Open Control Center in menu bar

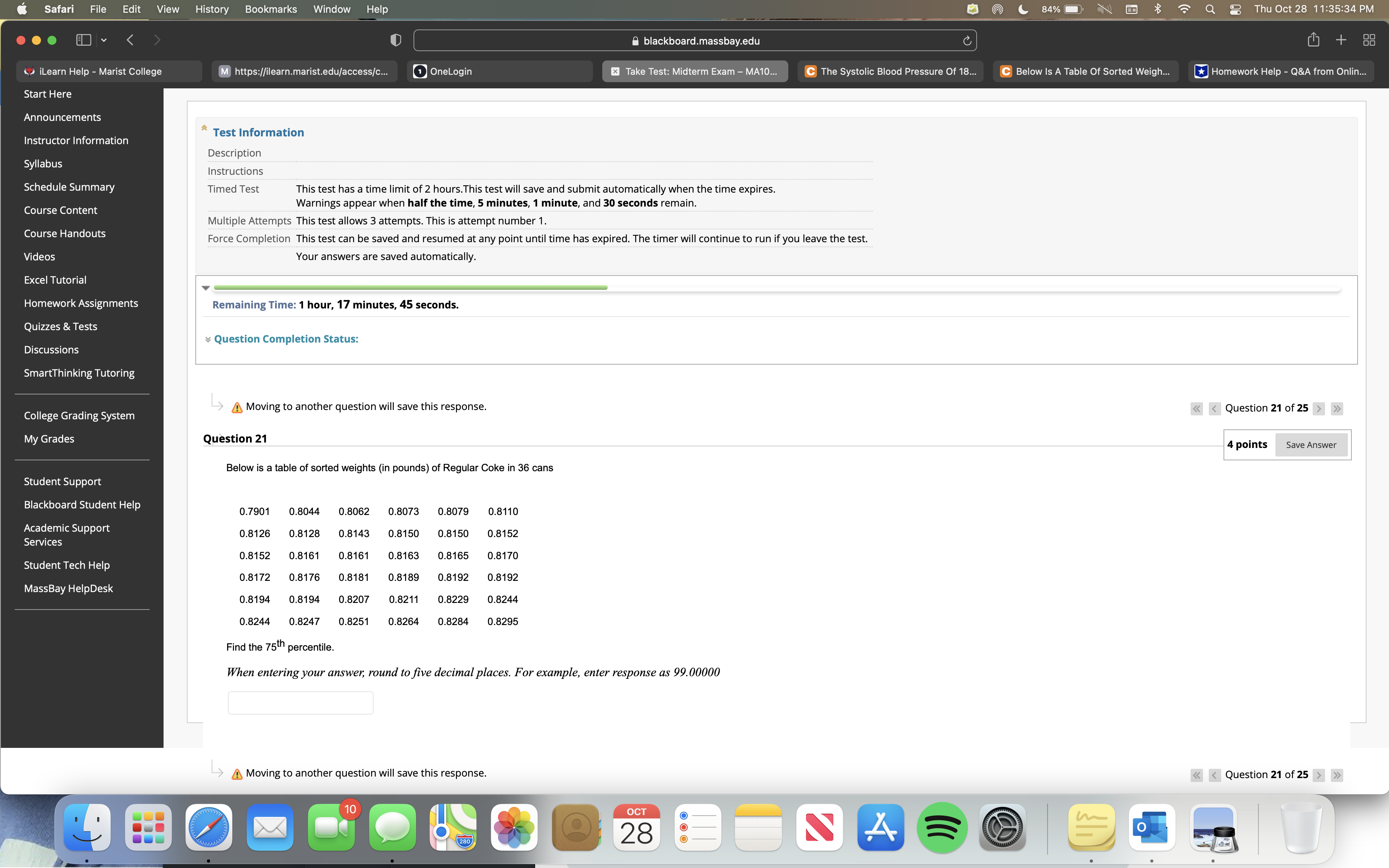(1235, 9)
